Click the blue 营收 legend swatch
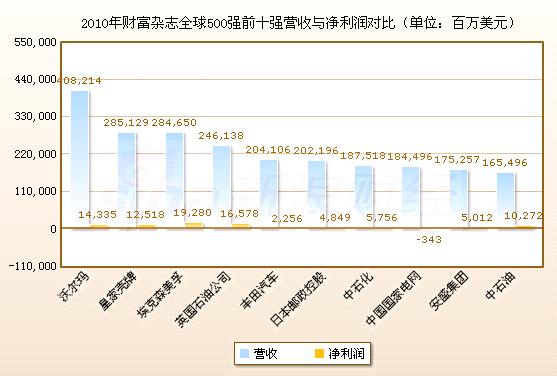The width and height of the screenshot is (557, 376). [x=244, y=353]
